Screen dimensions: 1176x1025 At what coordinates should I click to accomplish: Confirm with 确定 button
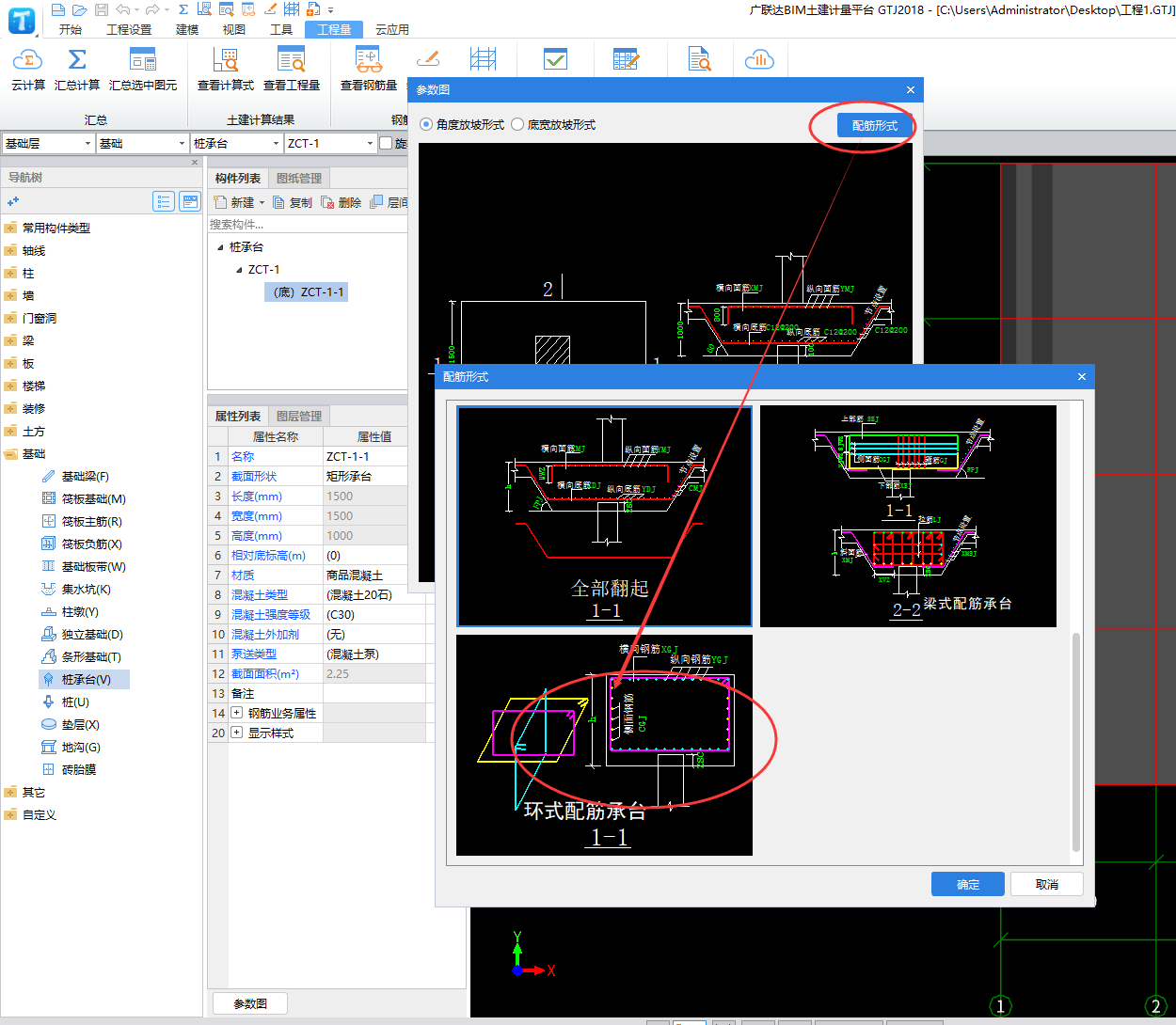(x=968, y=884)
